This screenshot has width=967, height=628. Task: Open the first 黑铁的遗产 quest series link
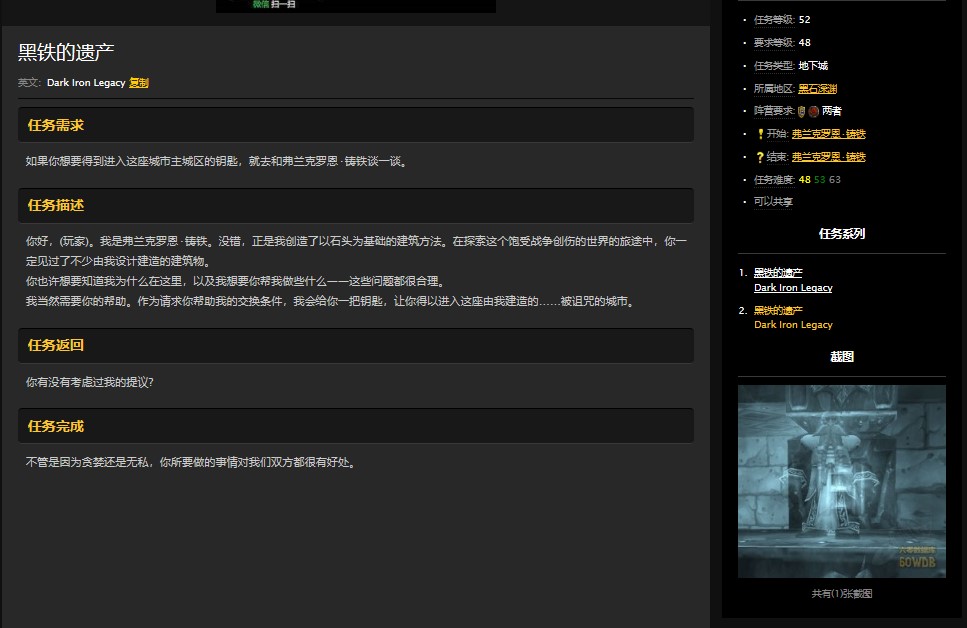779,272
